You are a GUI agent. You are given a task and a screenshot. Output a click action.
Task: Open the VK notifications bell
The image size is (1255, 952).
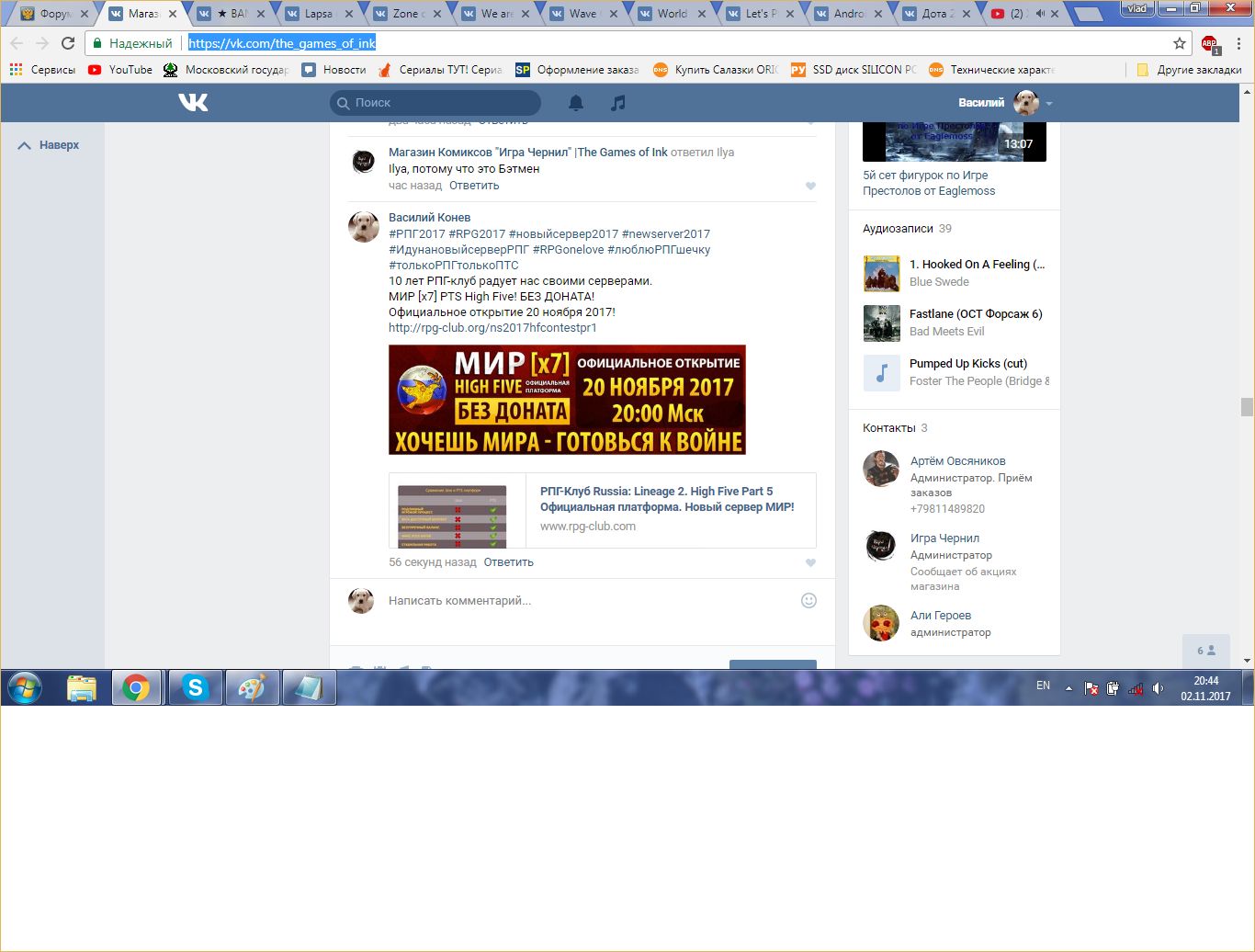576,103
